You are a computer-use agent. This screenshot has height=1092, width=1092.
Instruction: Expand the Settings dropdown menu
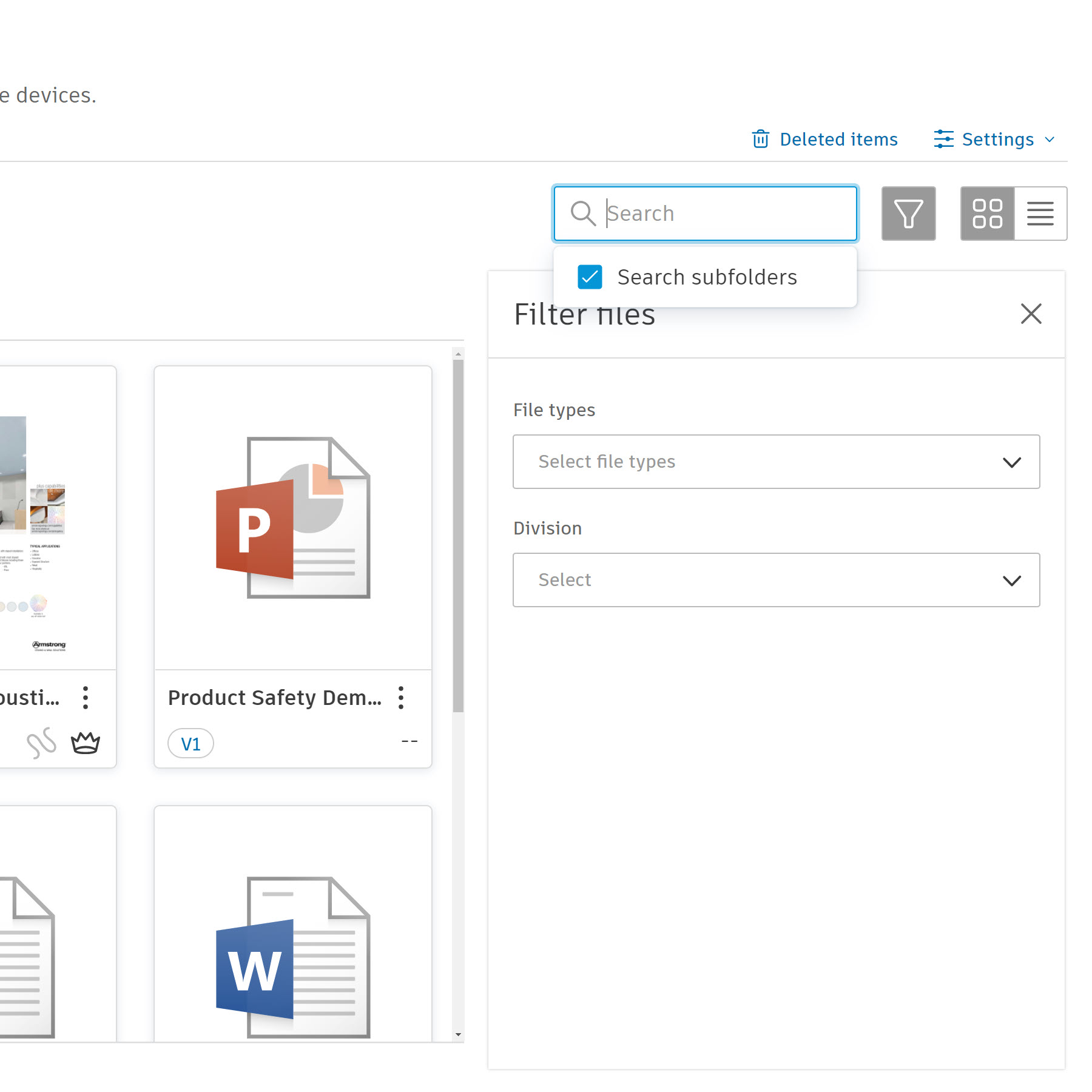(995, 139)
